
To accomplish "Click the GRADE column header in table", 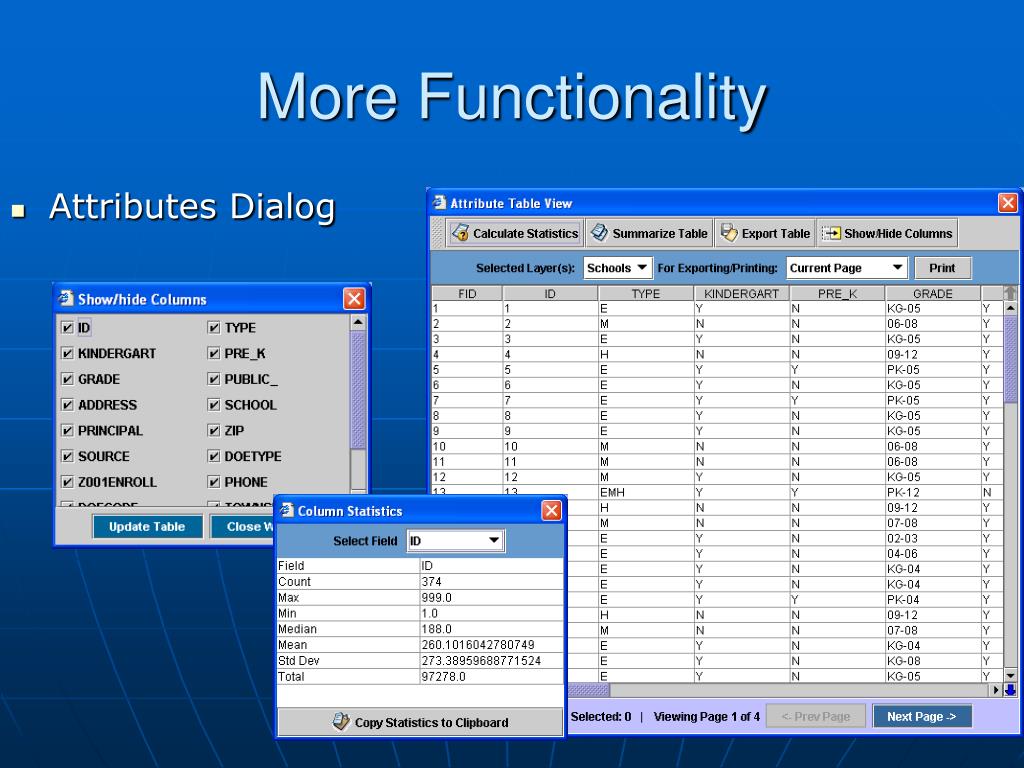I will click(933, 293).
